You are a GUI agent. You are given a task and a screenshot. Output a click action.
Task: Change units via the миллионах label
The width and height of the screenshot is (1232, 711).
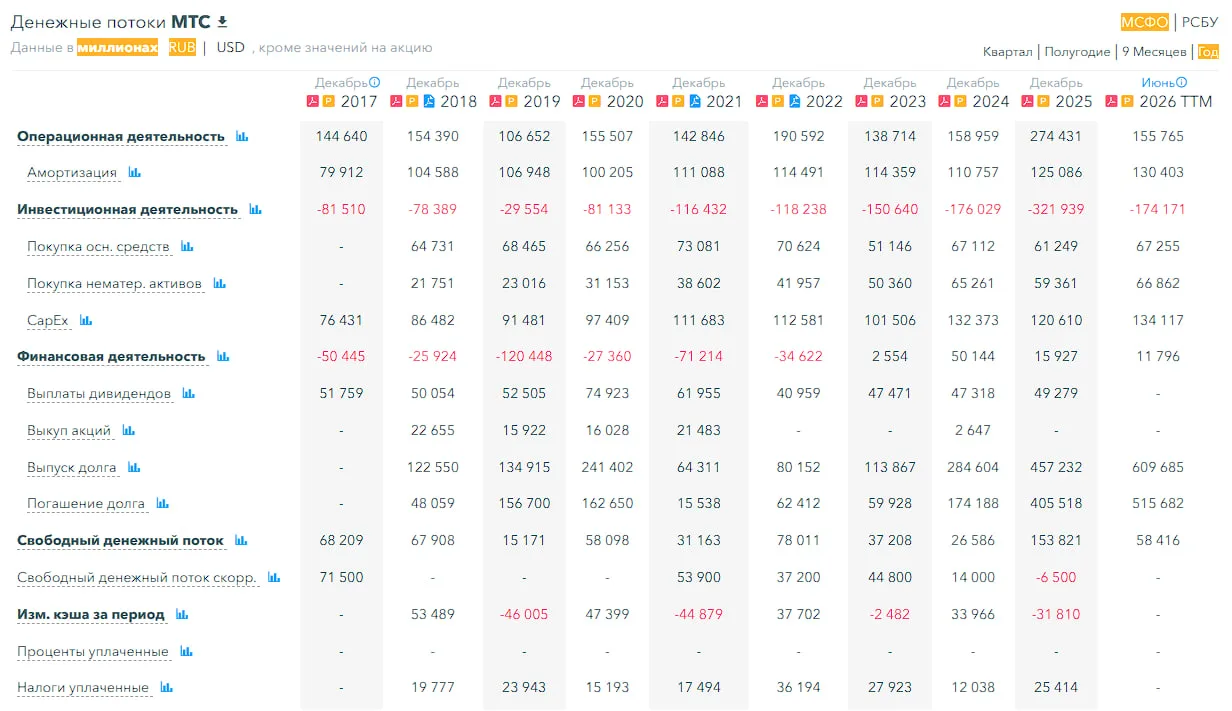(x=118, y=47)
